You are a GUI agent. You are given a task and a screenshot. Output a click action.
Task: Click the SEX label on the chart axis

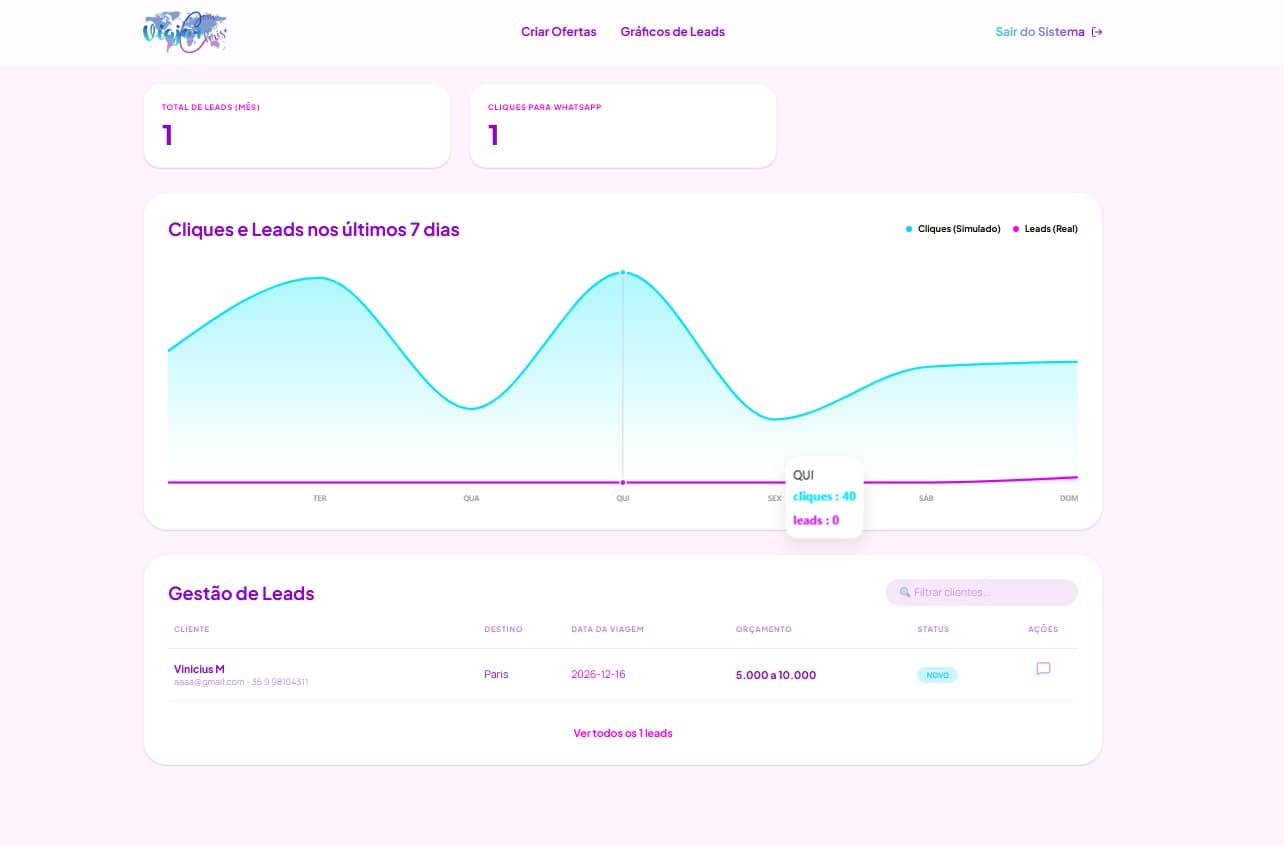(x=774, y=497)
